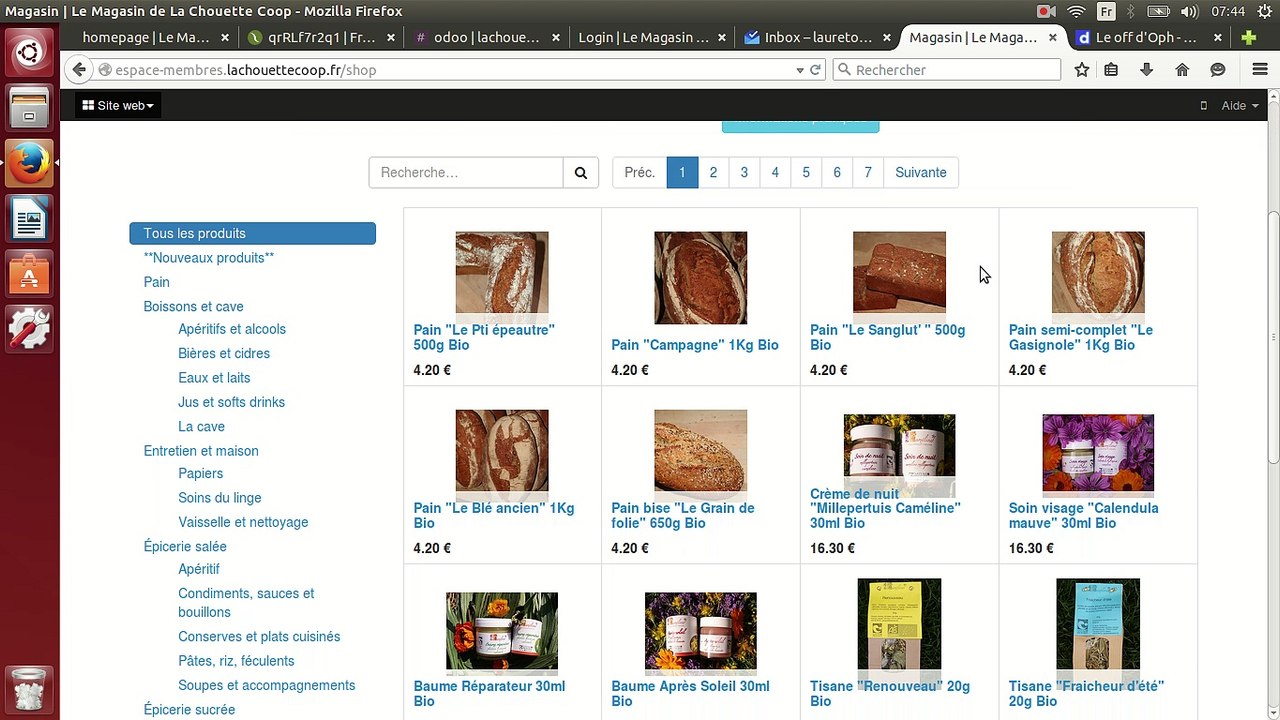Click the red recording indicator in top panel
1280x720 pixels.
point(1046,12)
